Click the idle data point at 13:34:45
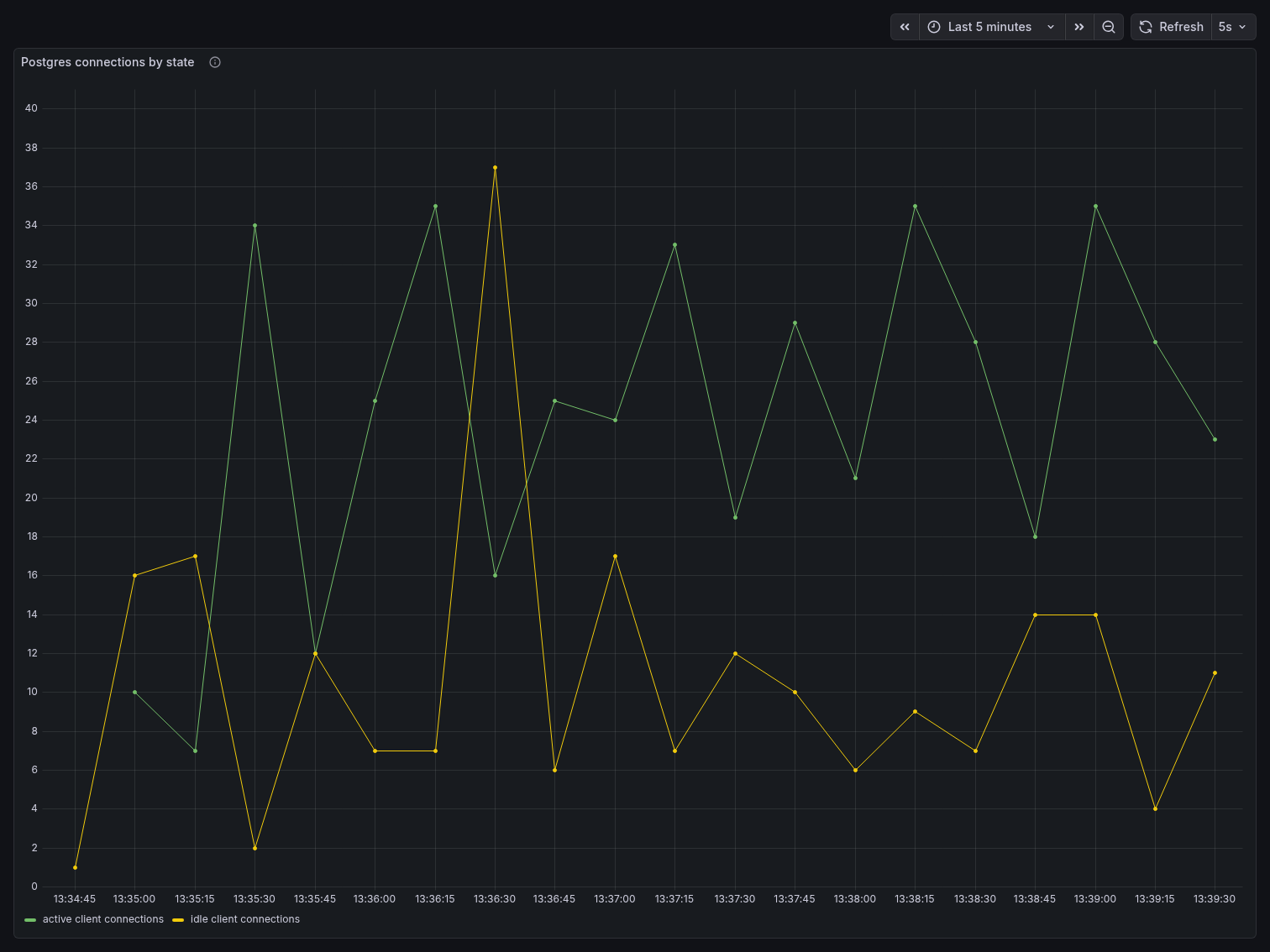Image resolution: width=1270 pixels, height=952 pixels. click(x=76, y=867)
